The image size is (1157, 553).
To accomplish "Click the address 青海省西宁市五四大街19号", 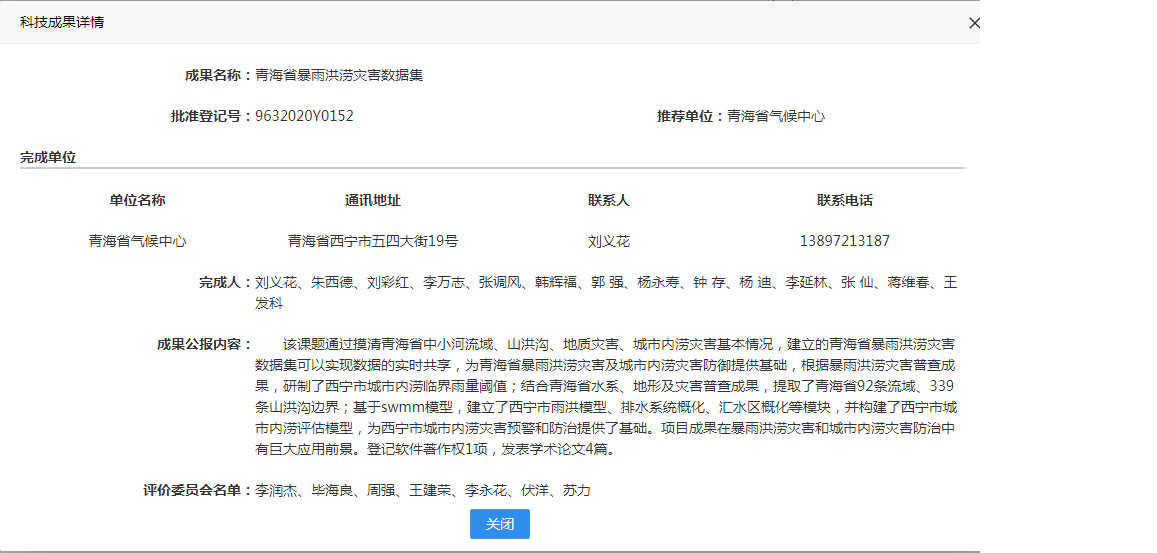I will pos(373,241).
